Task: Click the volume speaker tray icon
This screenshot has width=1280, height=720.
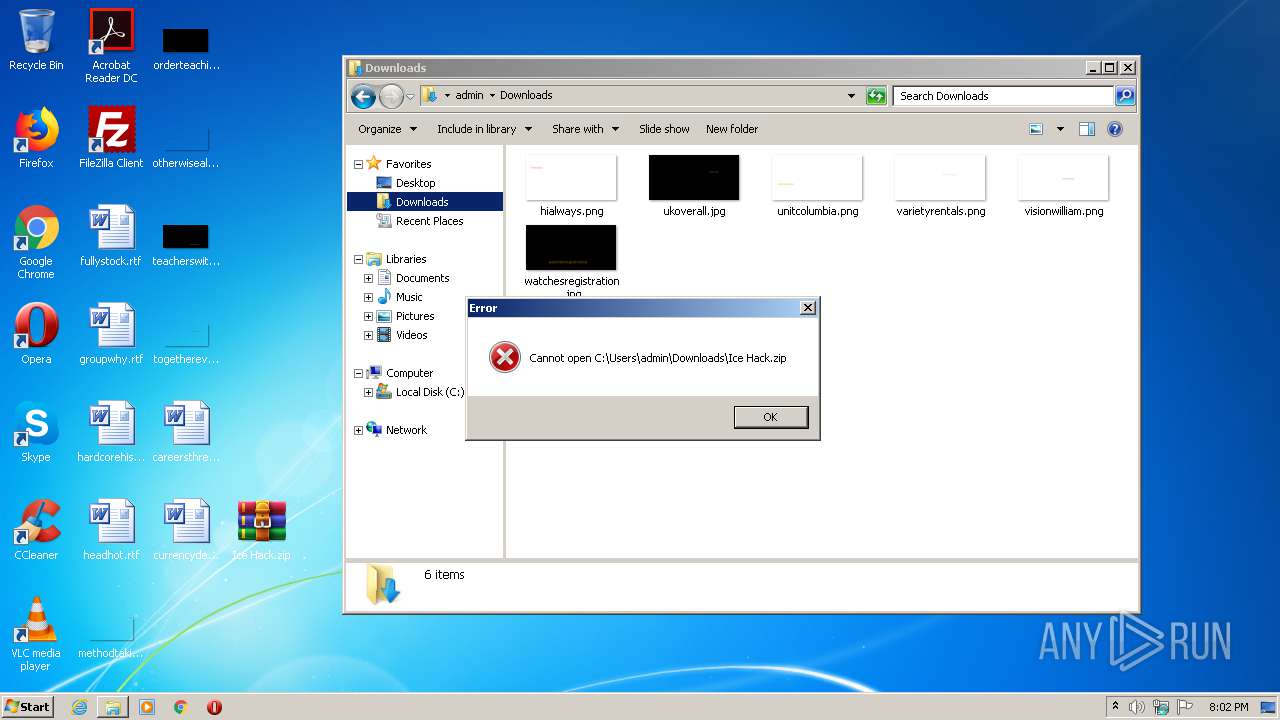Action: tap(1137, 707)
